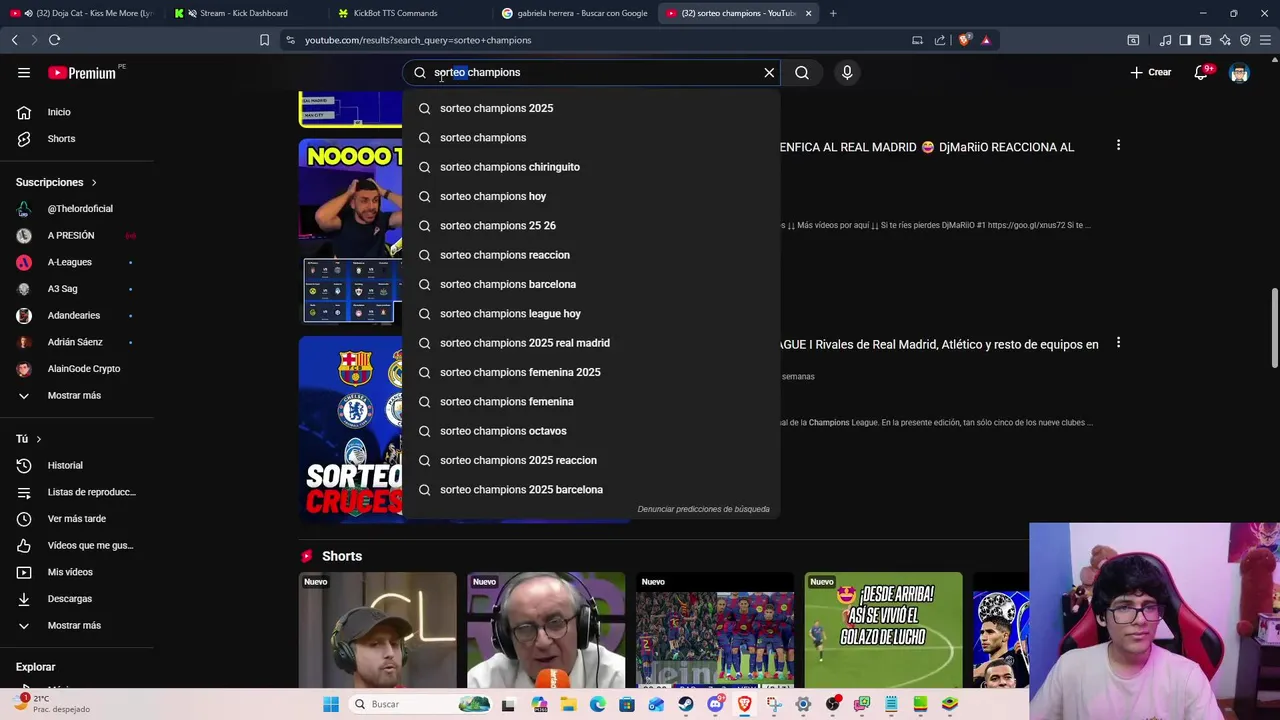Expand Mostrar más below Descargas
This screenshot has width=1280, height=720.
point(76,625)
